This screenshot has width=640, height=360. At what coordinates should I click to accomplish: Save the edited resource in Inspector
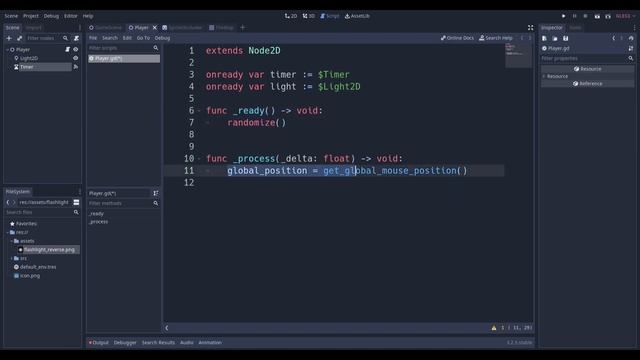click(566, 38)
